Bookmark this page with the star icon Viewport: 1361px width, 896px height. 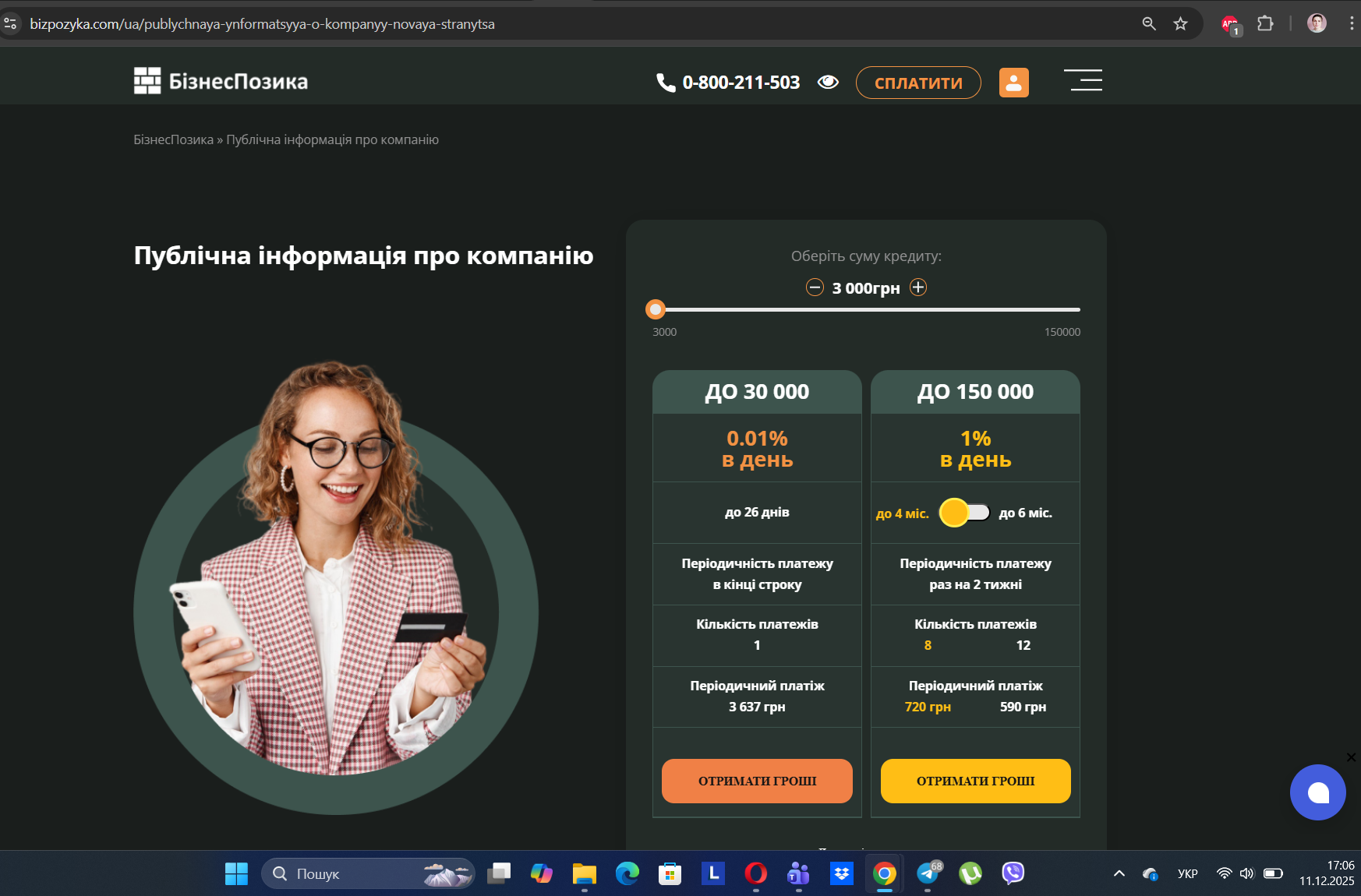1181,24
